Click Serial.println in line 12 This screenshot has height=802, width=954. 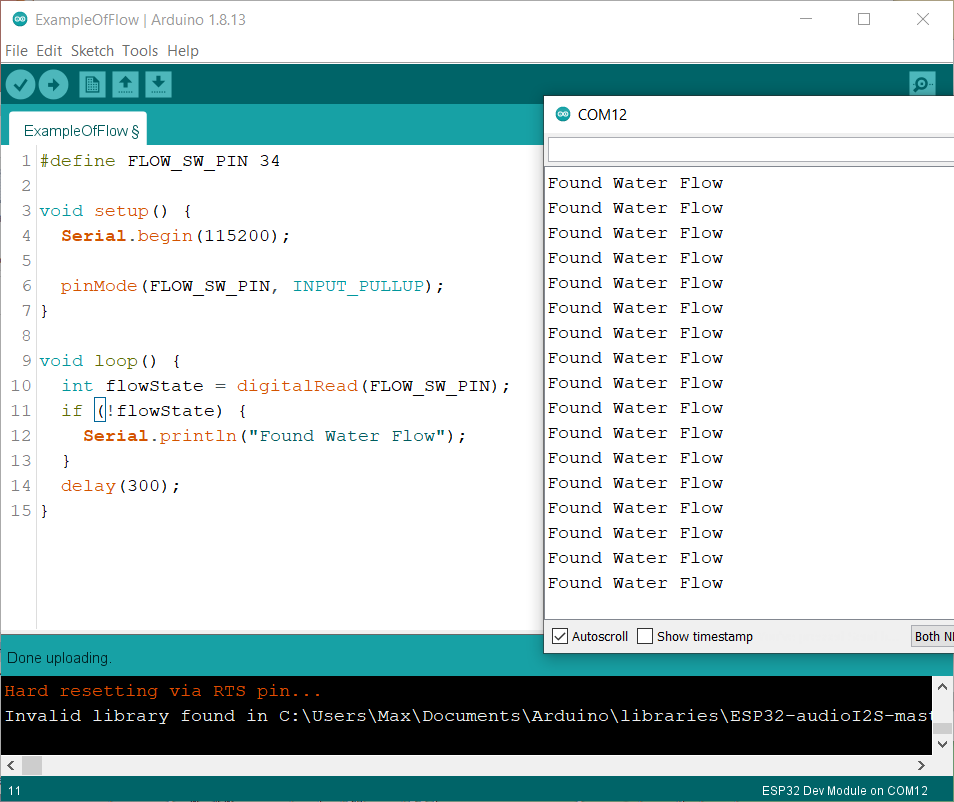click(160, 436)
